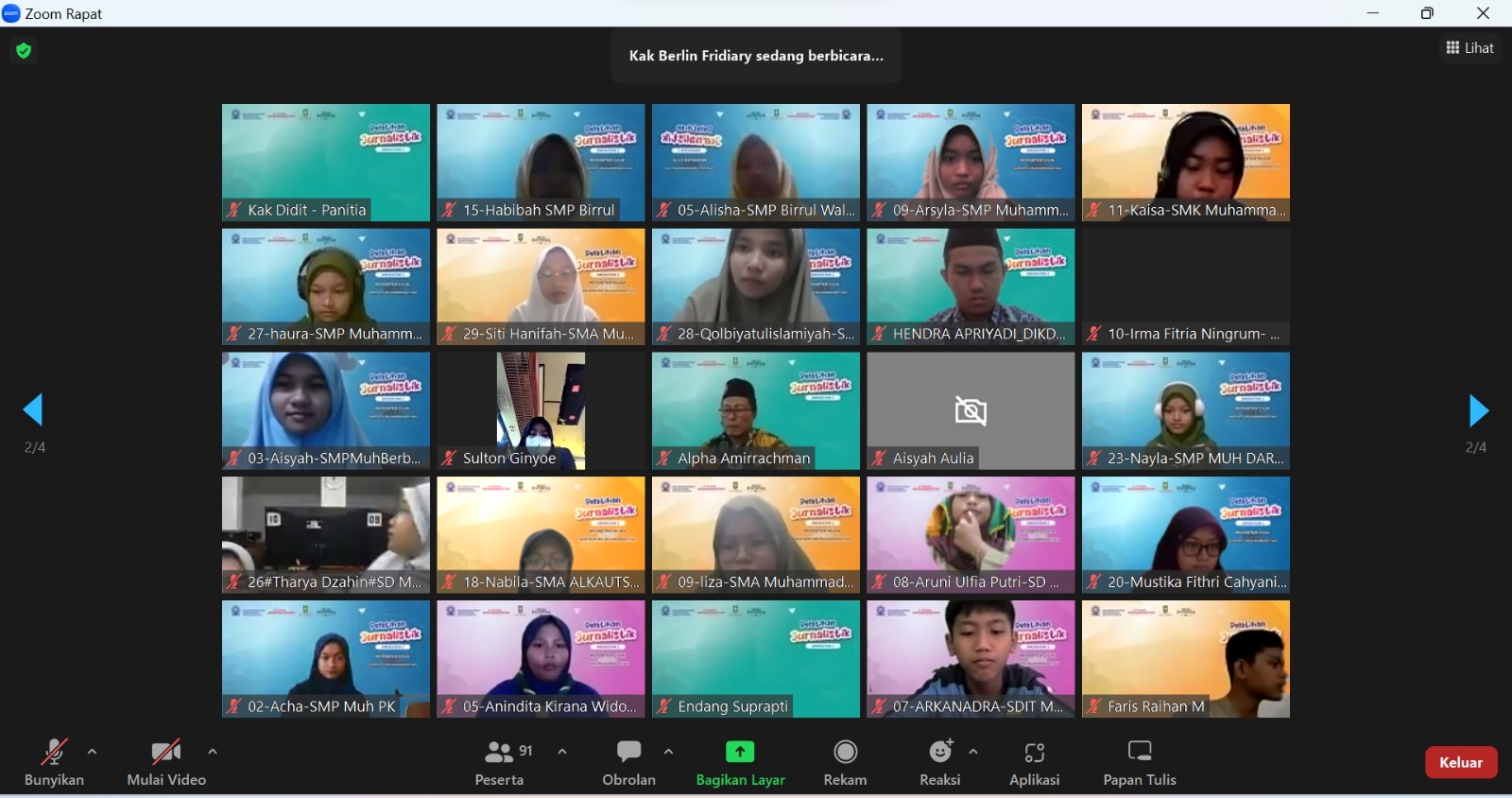This screenshot has height=798, width=1512.
Task: Click muted mic icon on 09-Arsyla tile
Action: [x=880, y=210]
